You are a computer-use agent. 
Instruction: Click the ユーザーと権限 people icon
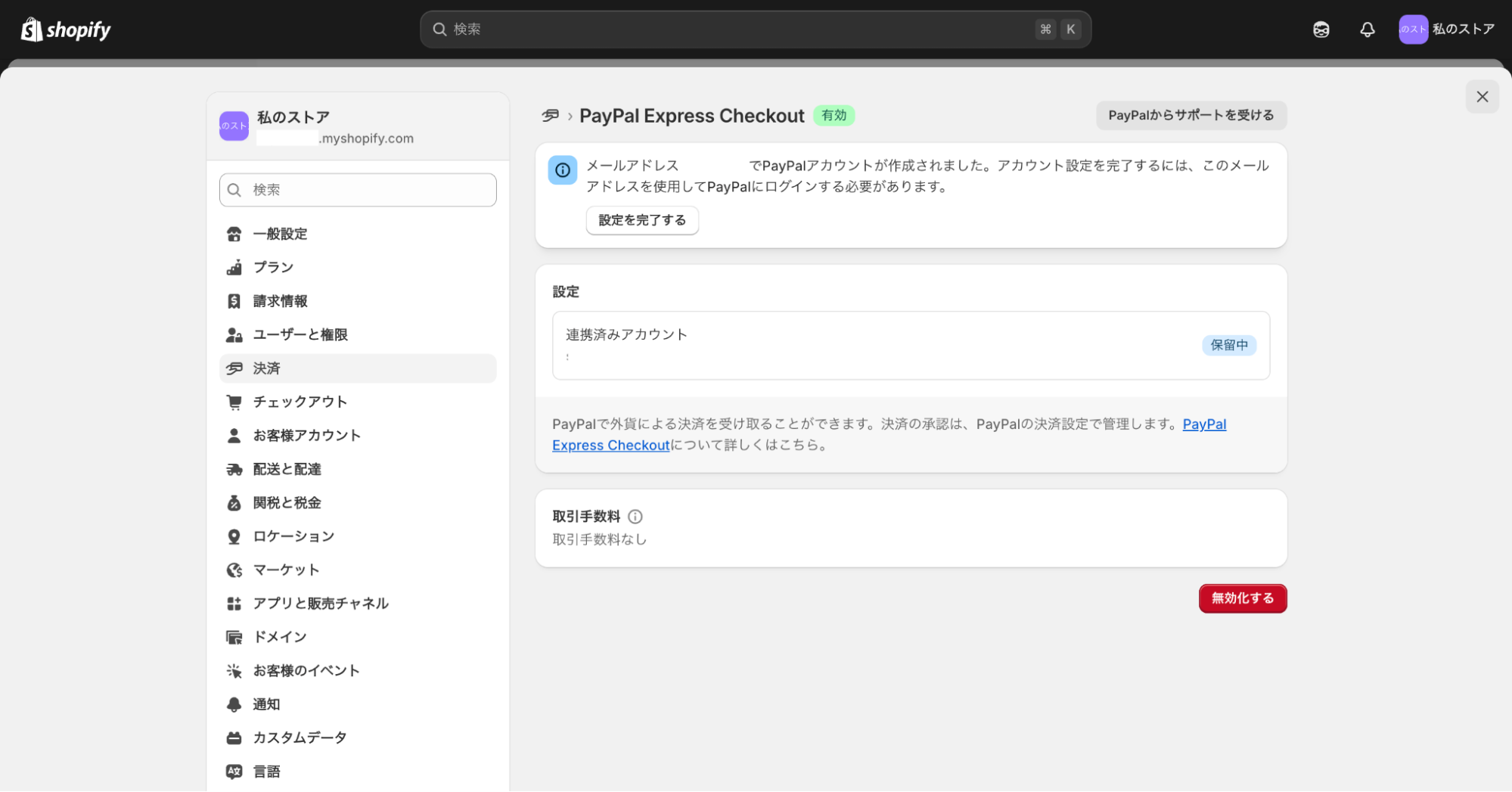pyautogui.click(x=234, y=334)
